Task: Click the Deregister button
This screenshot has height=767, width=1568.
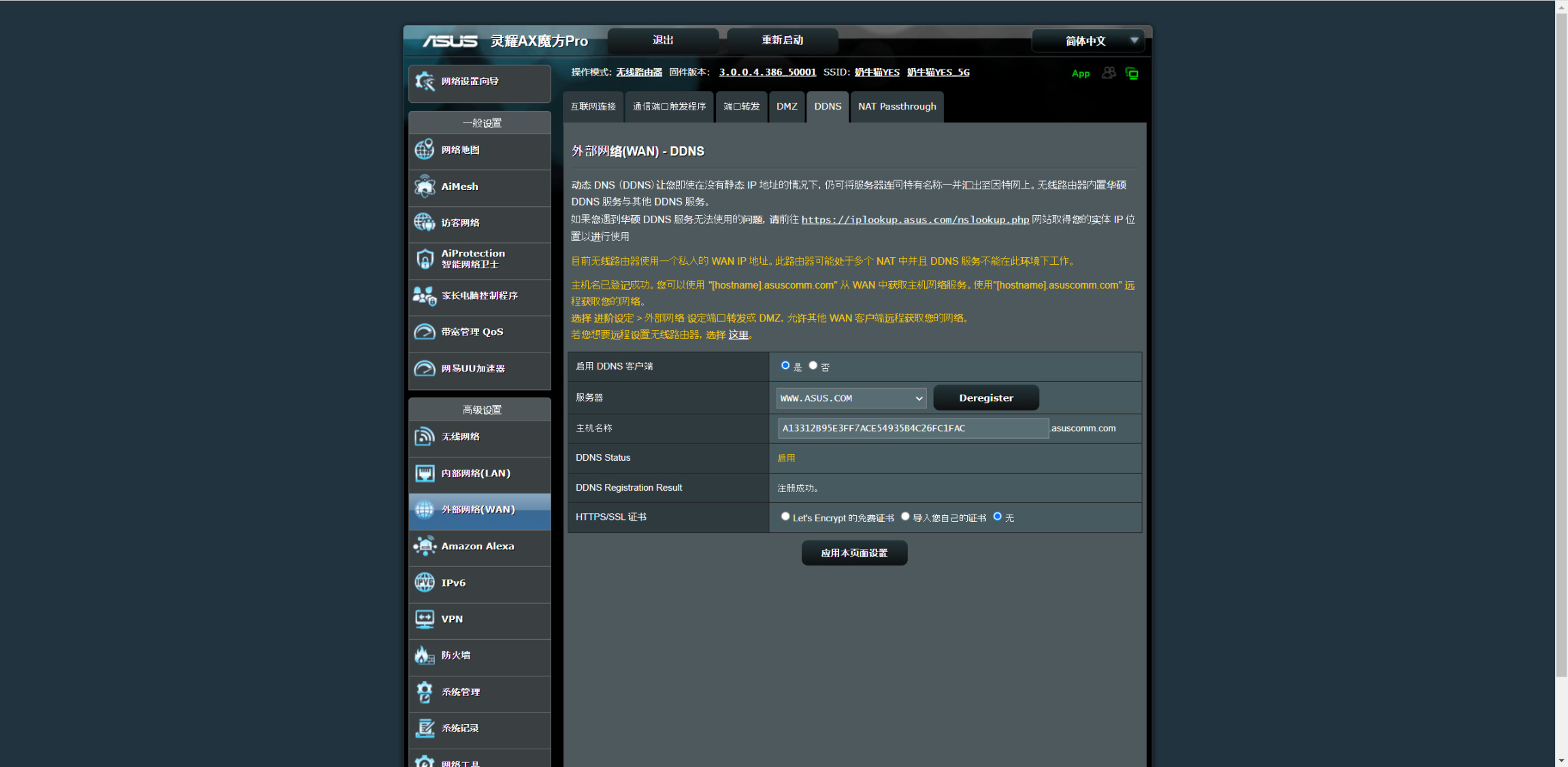Action: click(985, 398)
